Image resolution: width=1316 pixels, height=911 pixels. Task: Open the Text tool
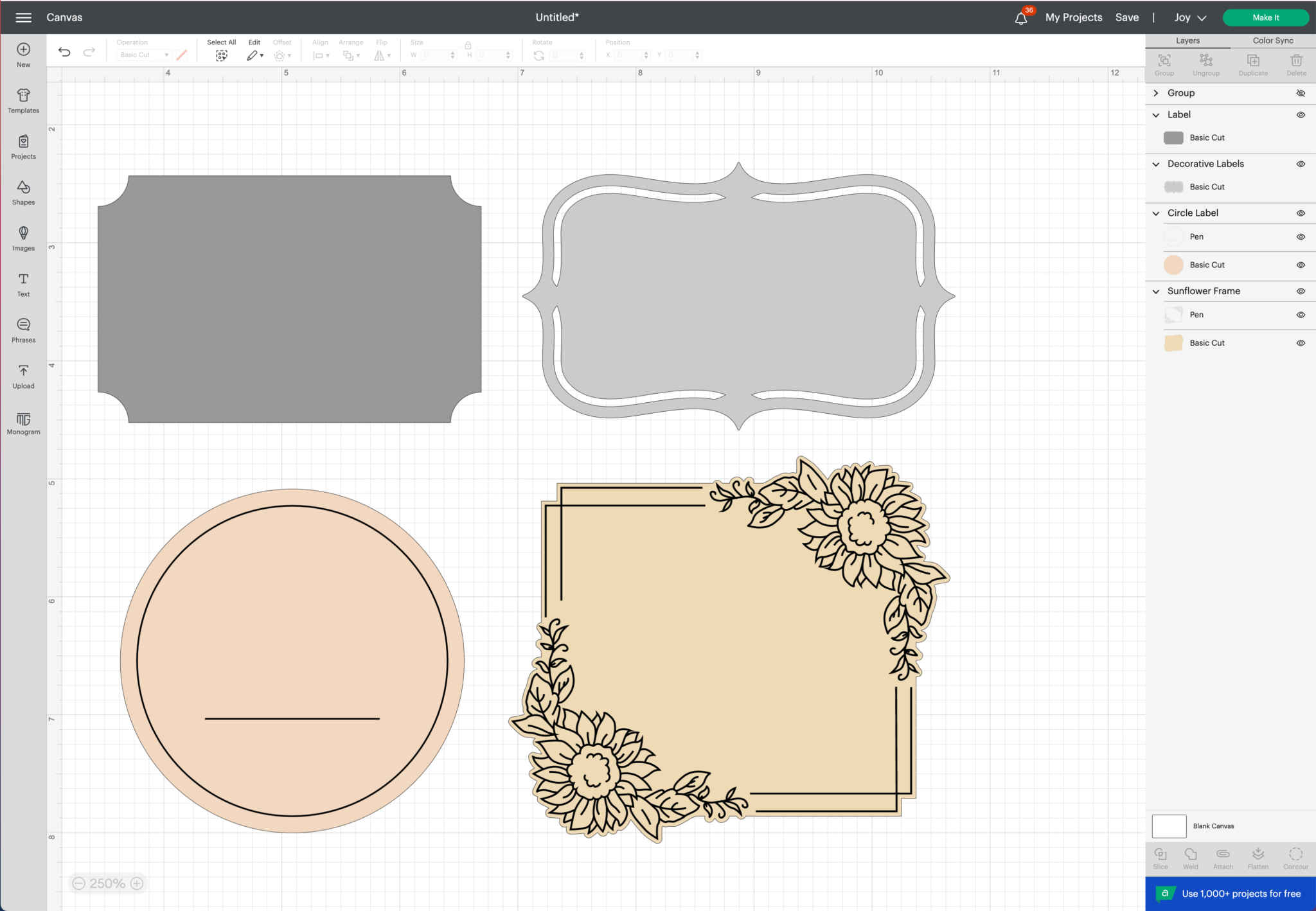23,283
